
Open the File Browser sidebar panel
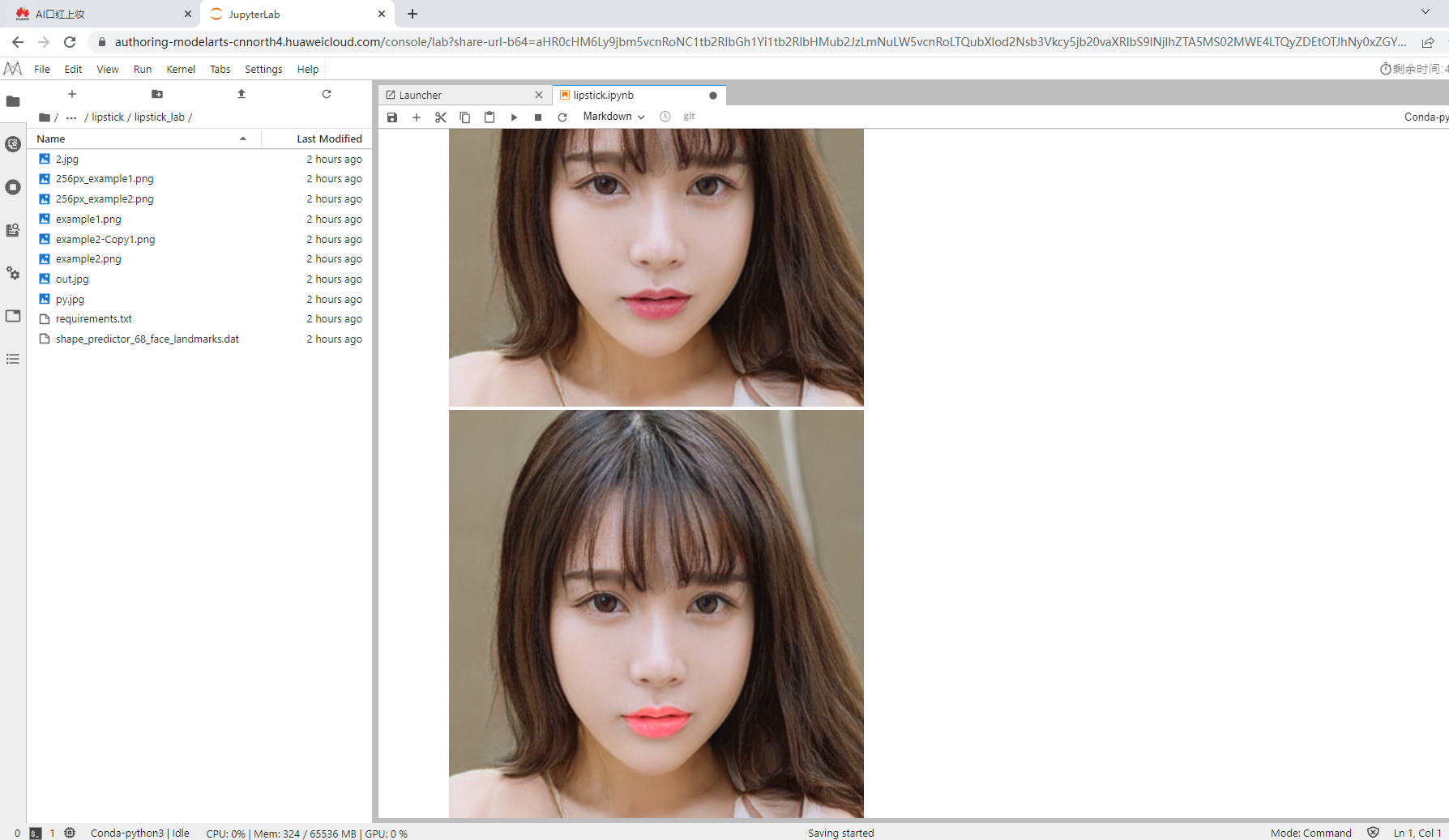coord(13,101)
